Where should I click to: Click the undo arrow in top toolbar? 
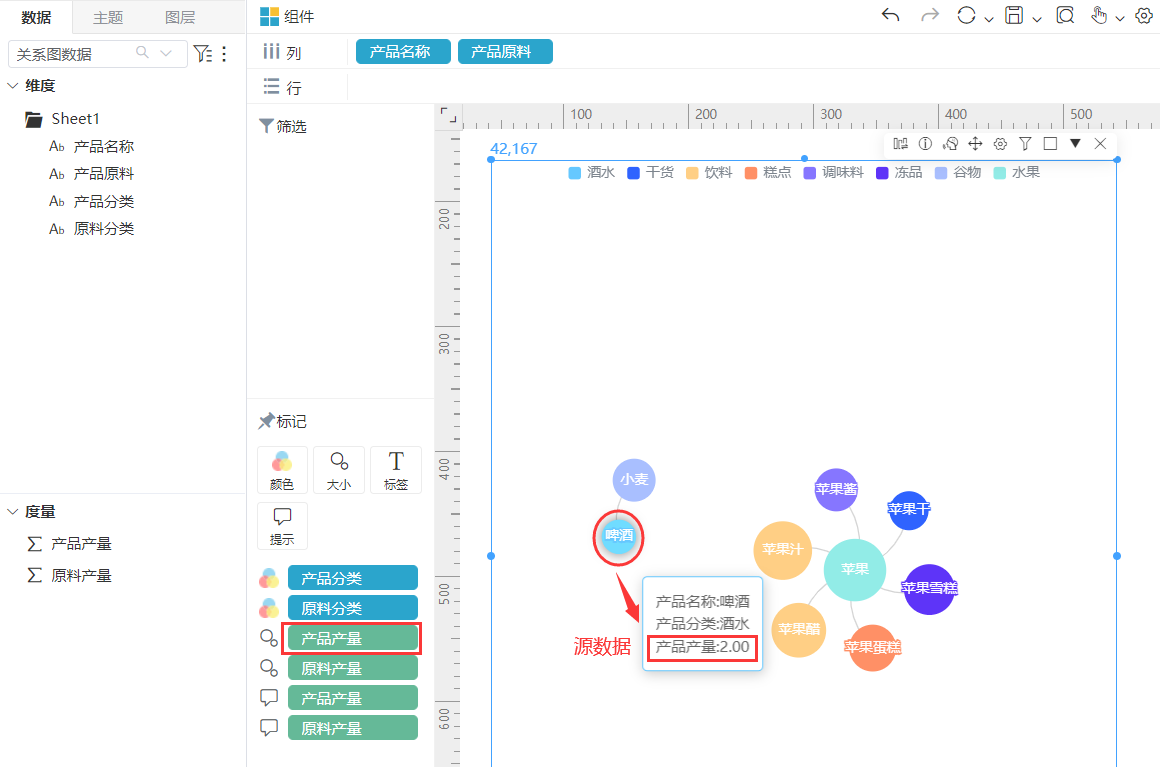coord(891,16)
